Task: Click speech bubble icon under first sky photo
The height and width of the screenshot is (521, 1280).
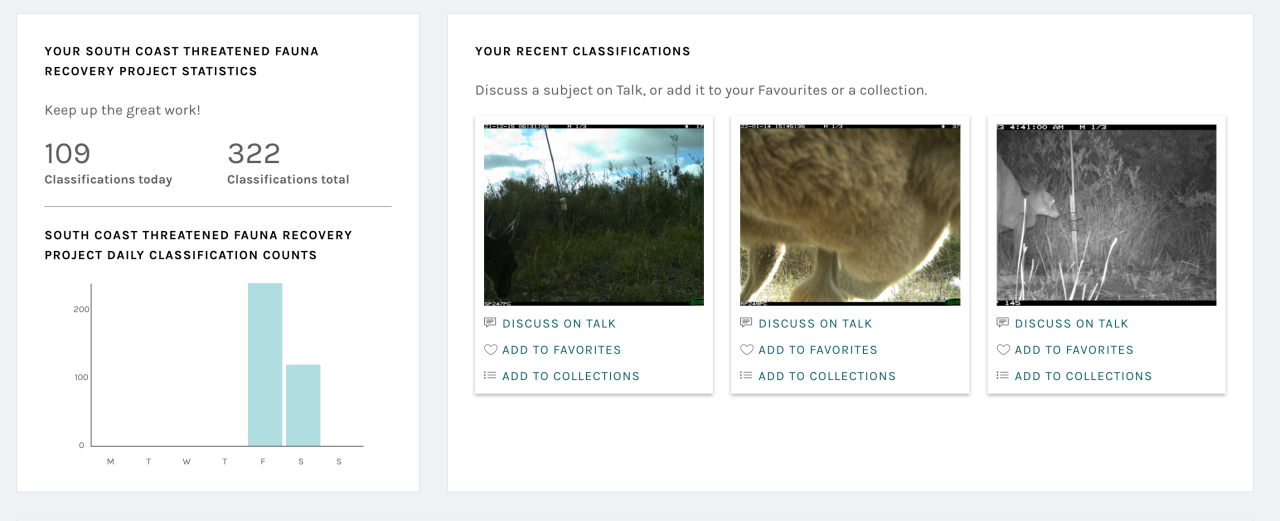Action: (490, 323)
